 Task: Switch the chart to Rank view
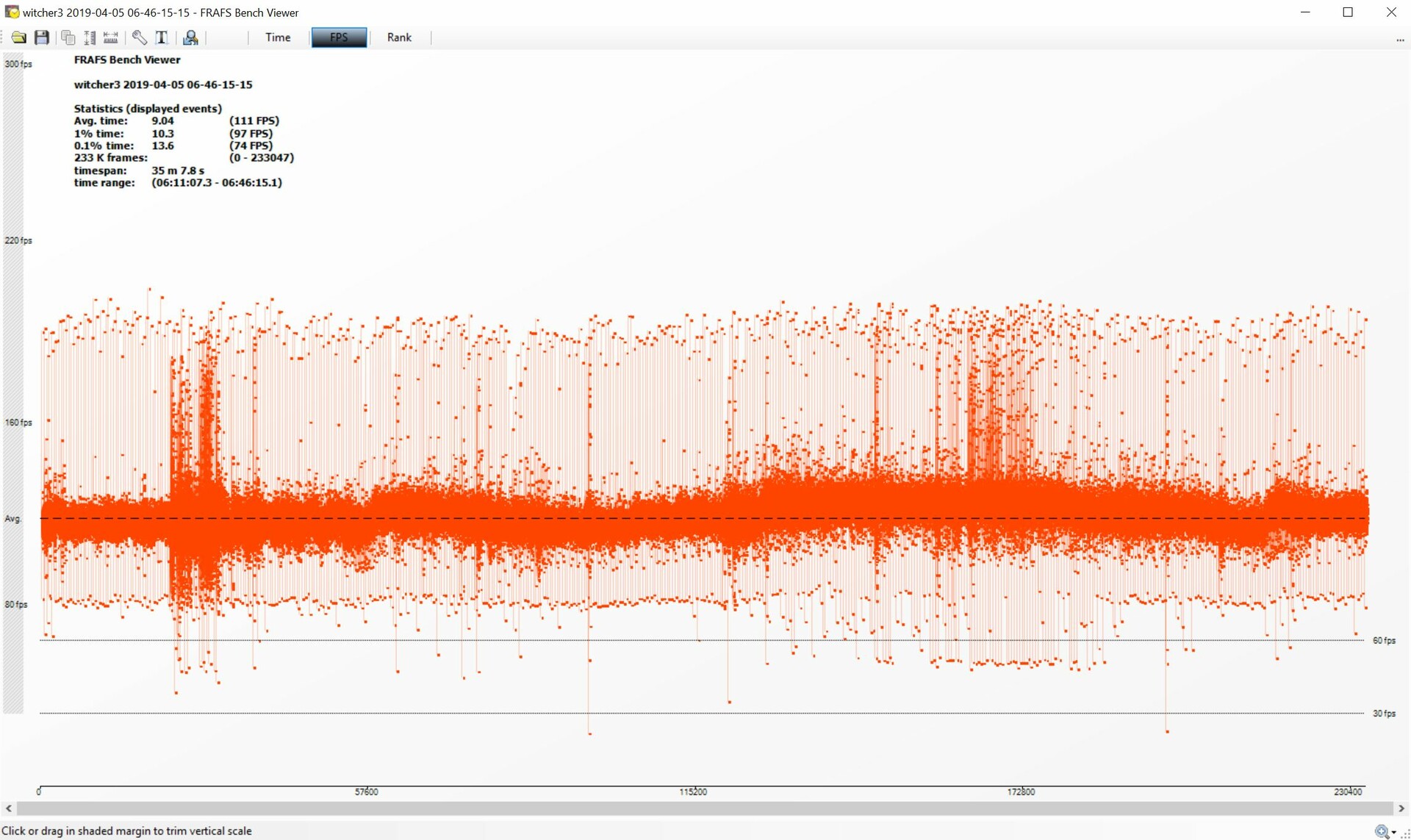point(399,37)
